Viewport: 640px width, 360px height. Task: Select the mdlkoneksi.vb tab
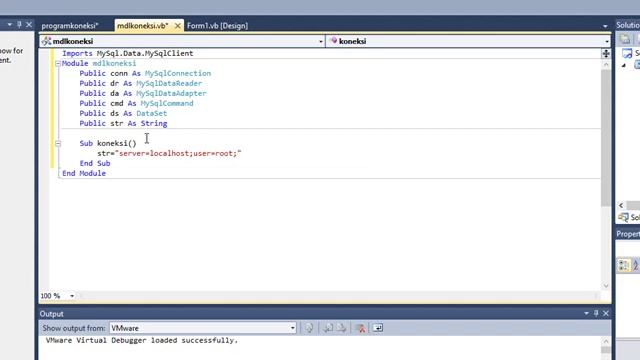[142, 26]
